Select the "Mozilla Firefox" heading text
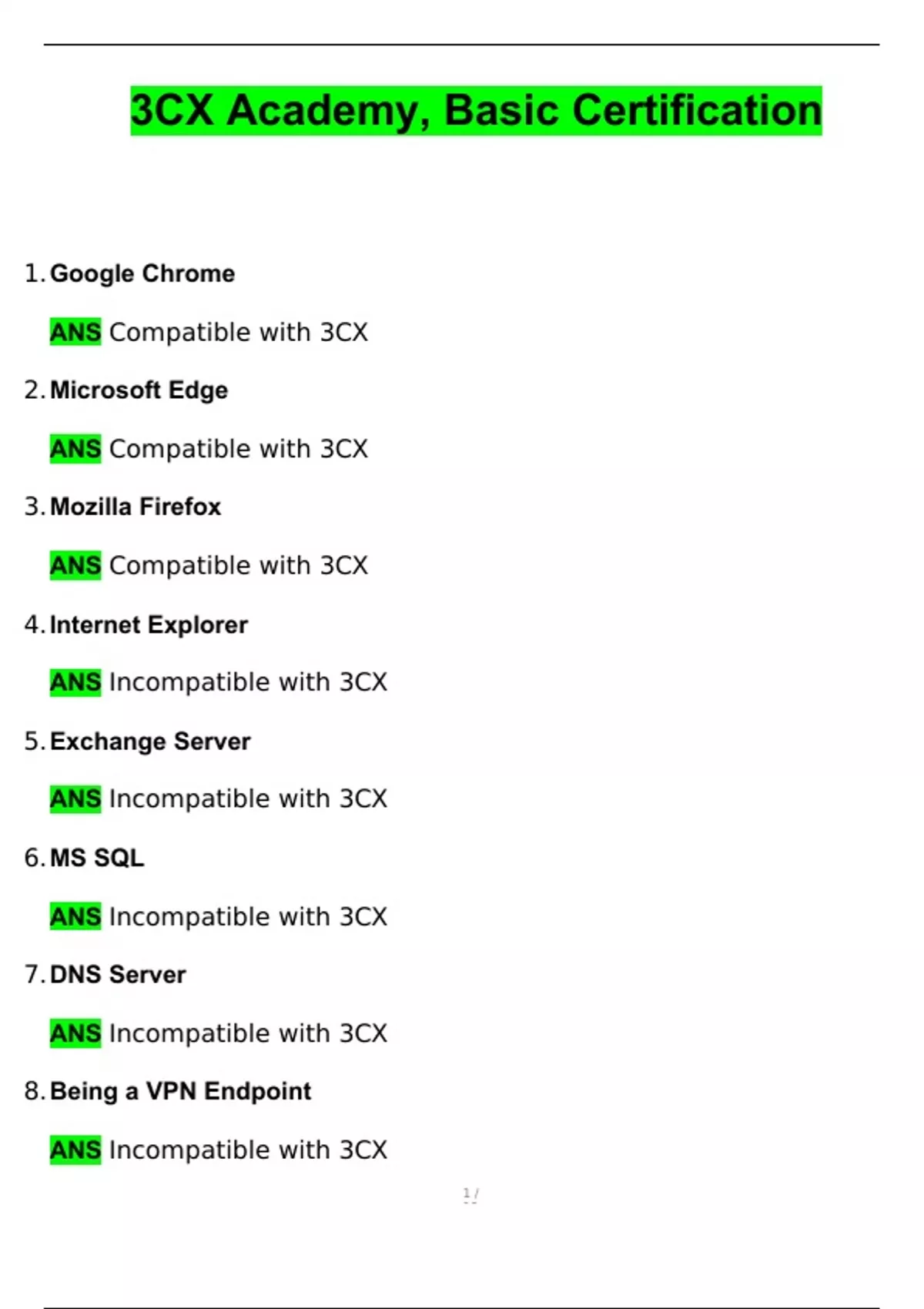 [136, 507]
